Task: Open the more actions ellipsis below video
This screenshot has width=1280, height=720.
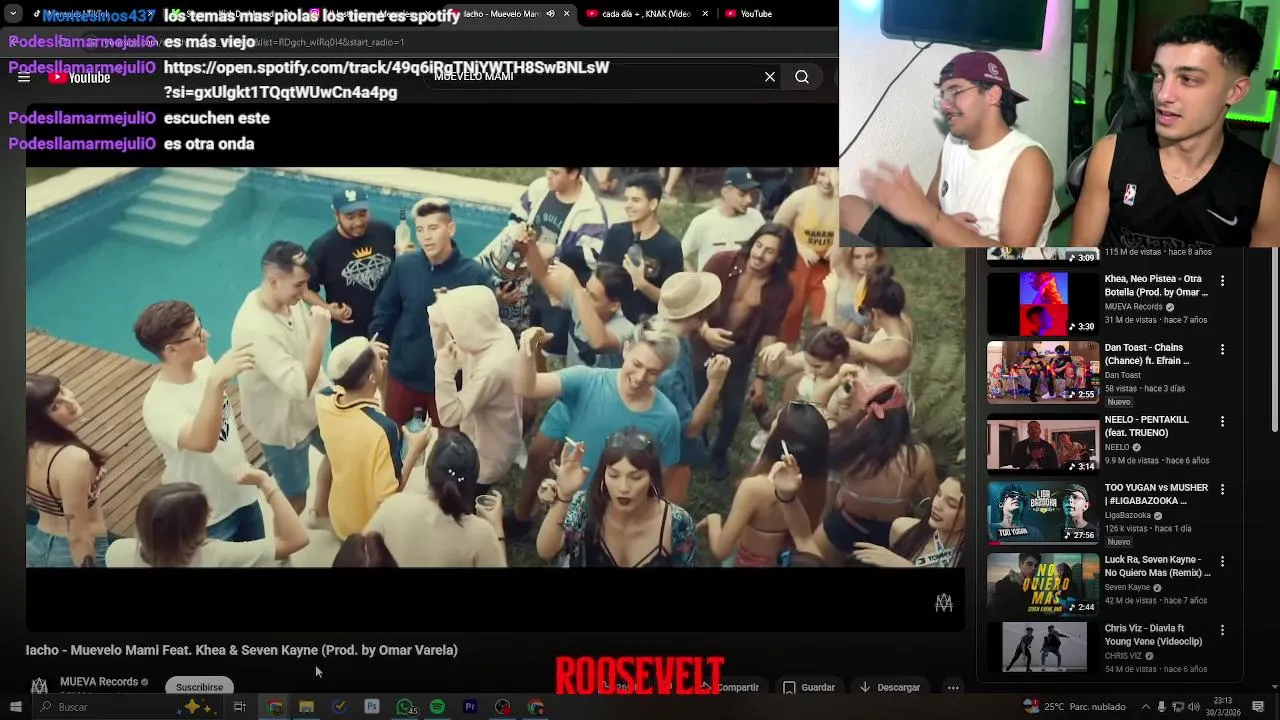Action: (953, 687)
